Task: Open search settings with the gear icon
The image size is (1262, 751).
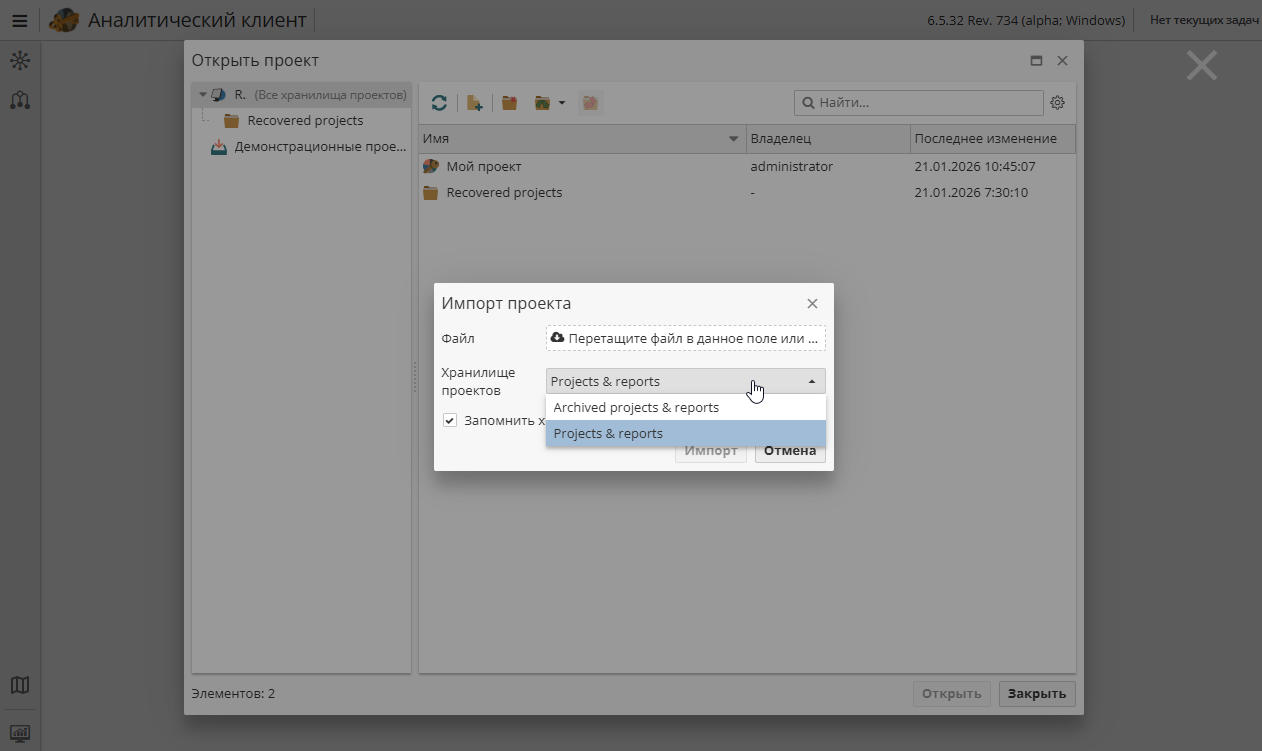Action: point(1057,102)
